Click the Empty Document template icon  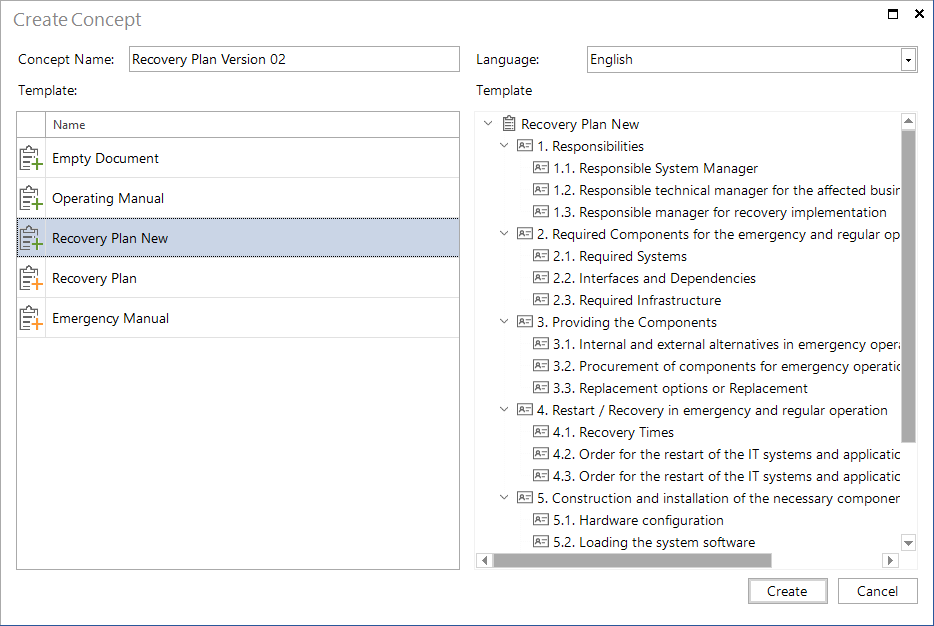[31, 158]
